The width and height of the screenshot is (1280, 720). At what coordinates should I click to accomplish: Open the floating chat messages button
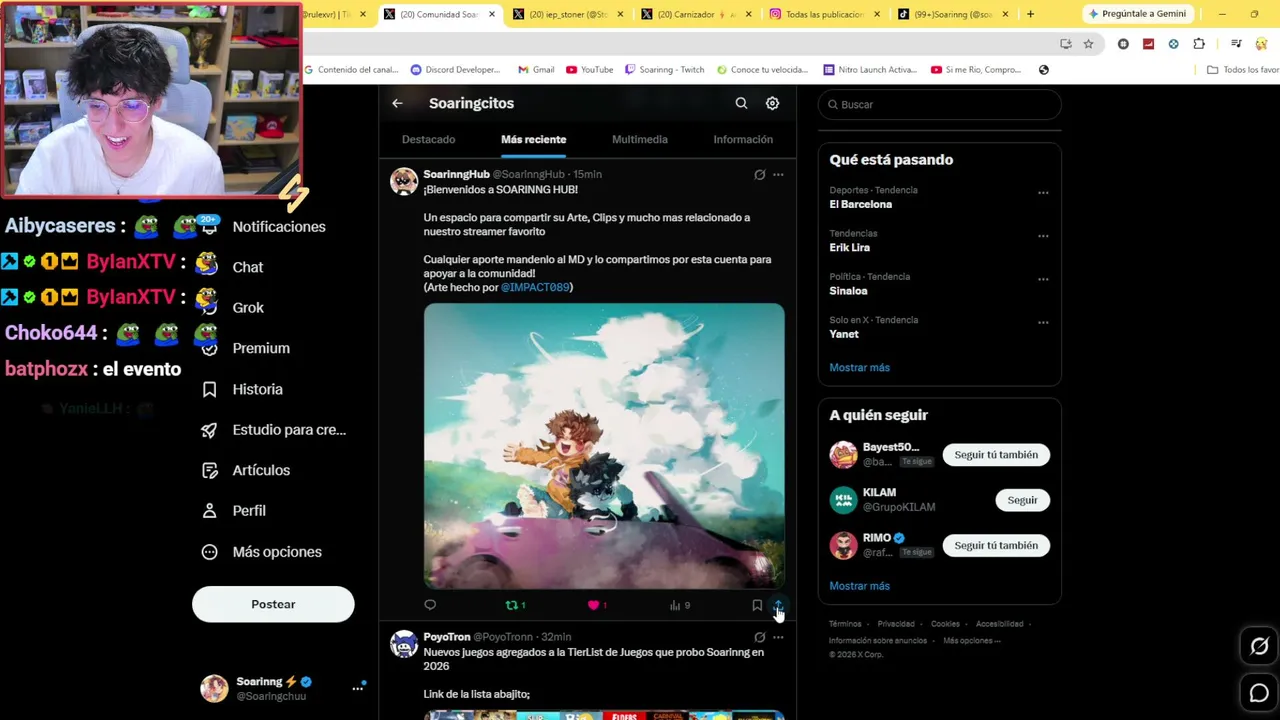click(x=1259, y=692)
